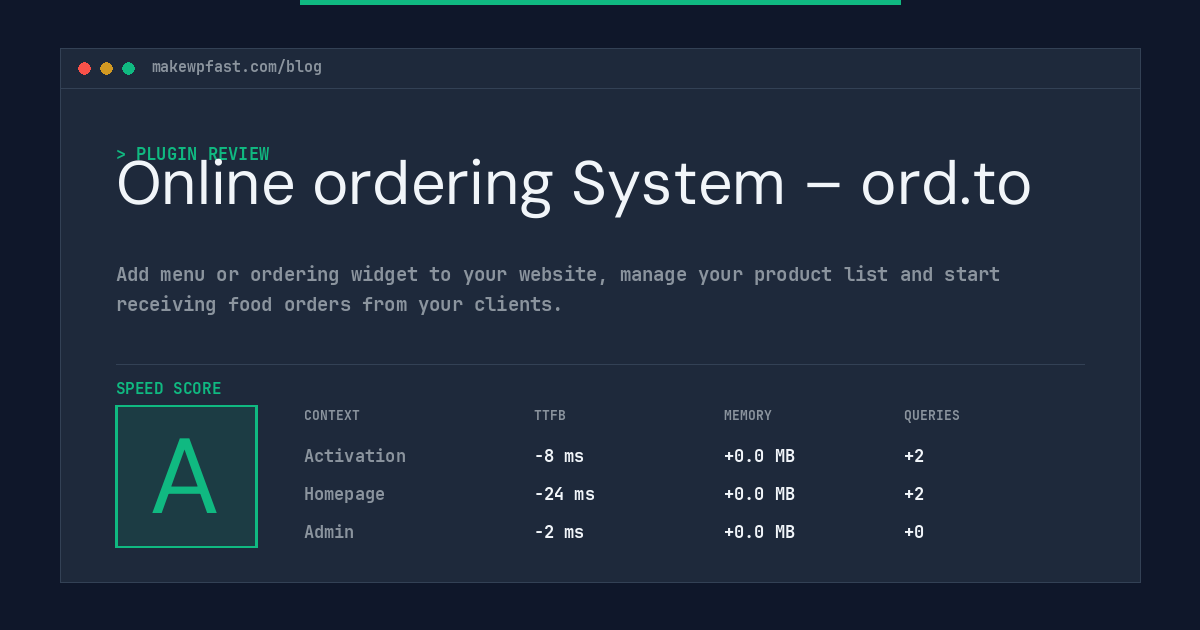Click the 'Admin' row label
The image size is (1200, 630).
point(329,532)
